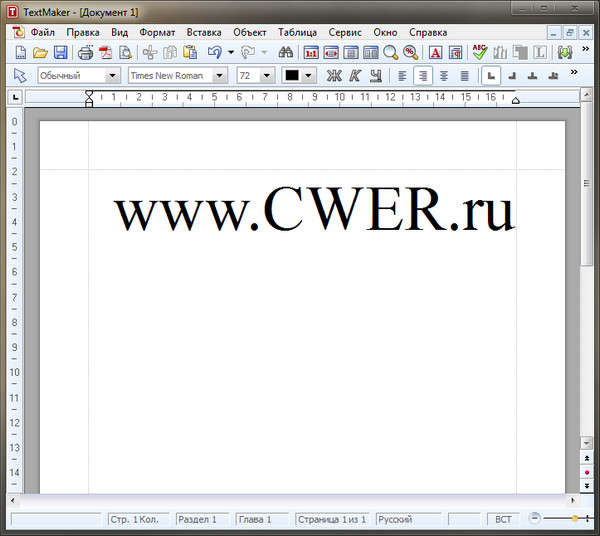Toggle italic formatting with К button
Image resolution: width=600 pixels, height=536 pixels.
[x=354, y=76]
